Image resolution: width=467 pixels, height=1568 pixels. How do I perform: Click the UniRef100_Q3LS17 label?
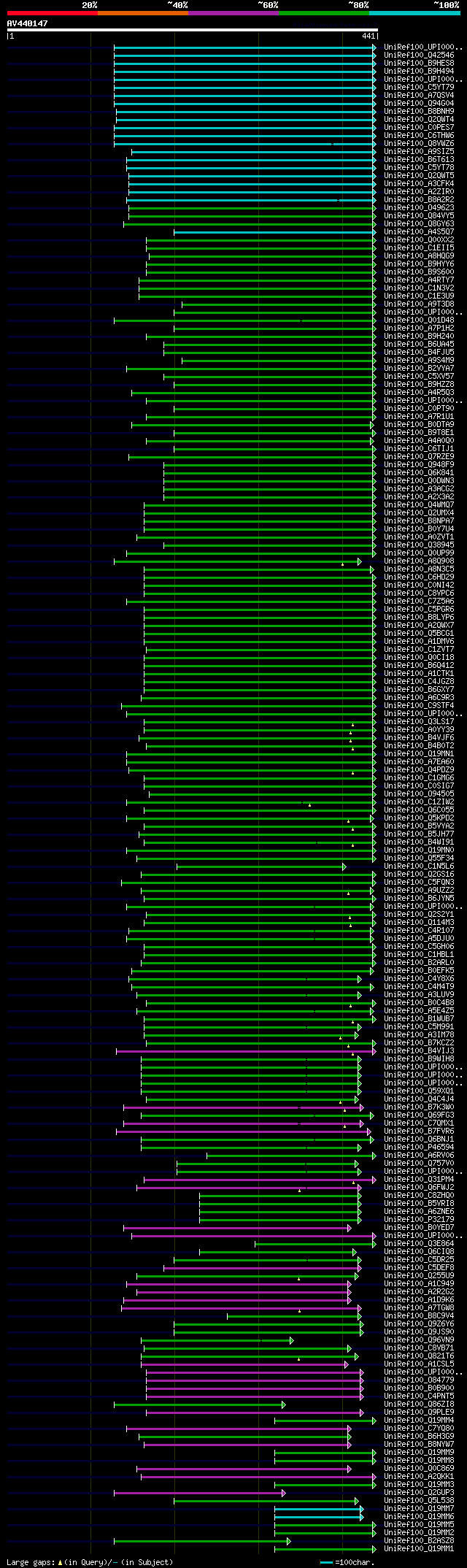(419, 721)
